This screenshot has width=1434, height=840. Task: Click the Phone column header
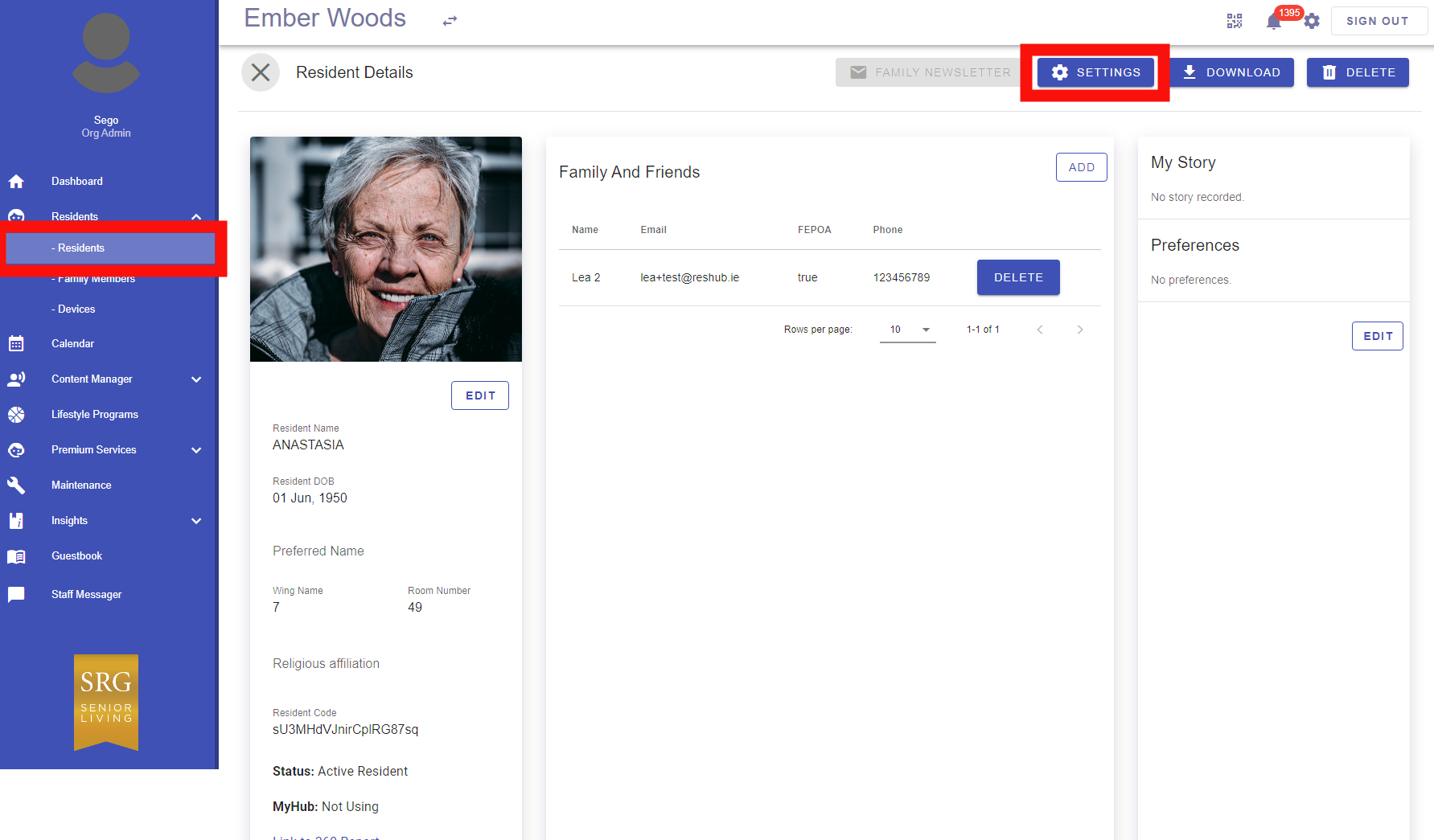(x=888, y=230)
